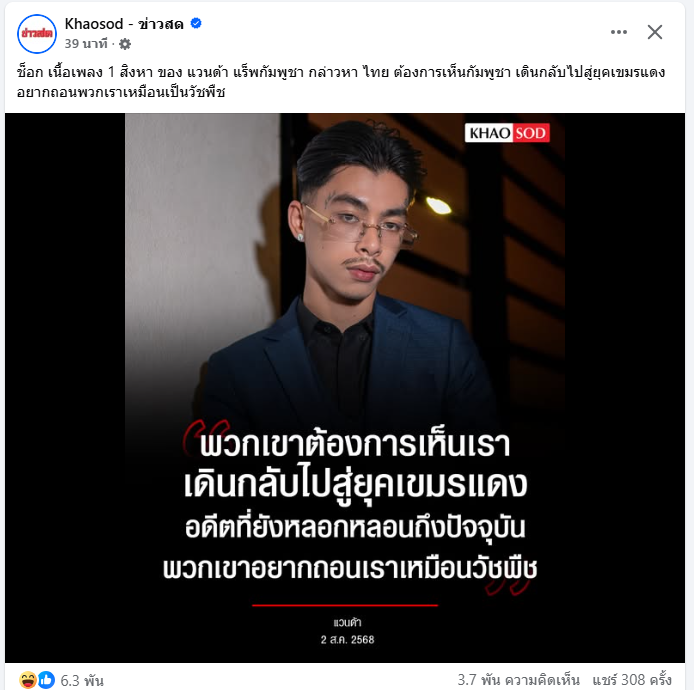Open the 39 นาที timestamp link

coord(86,44)
